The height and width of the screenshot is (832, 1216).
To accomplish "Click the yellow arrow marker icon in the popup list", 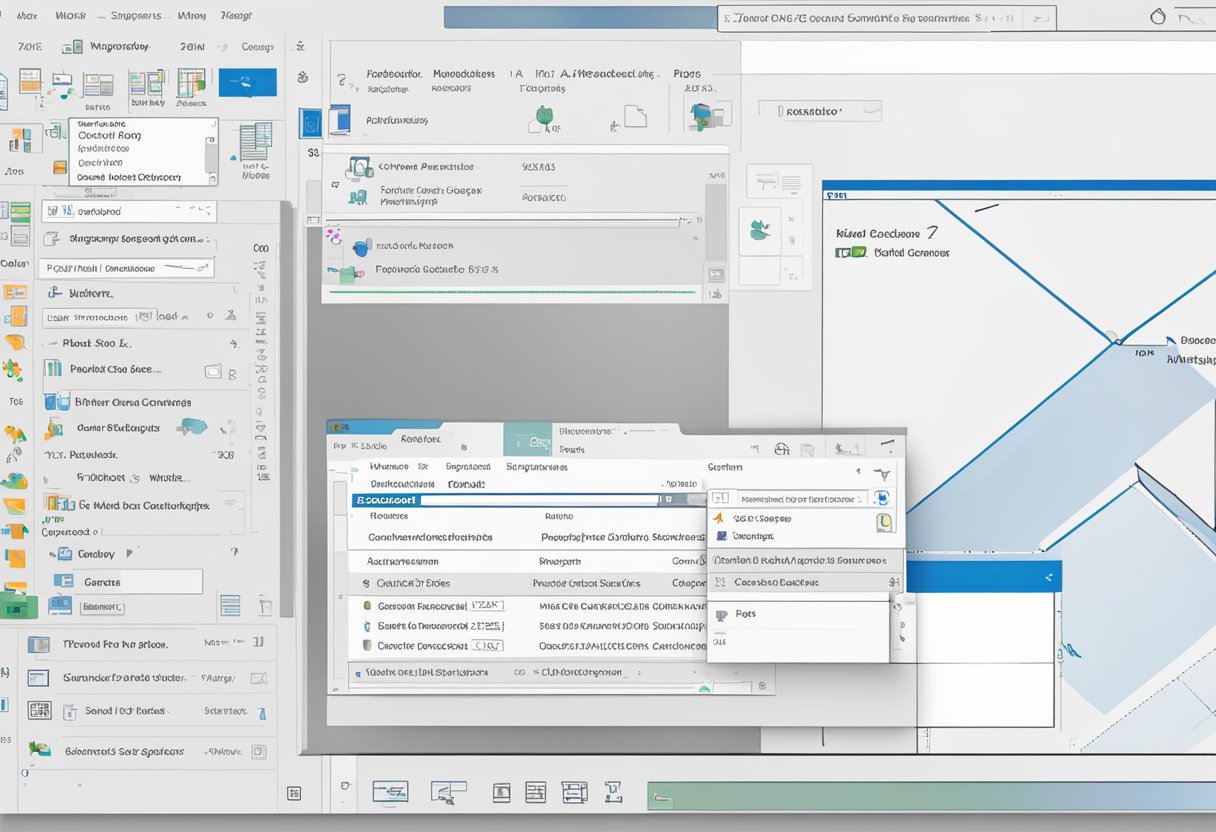I will click(719, 517).
